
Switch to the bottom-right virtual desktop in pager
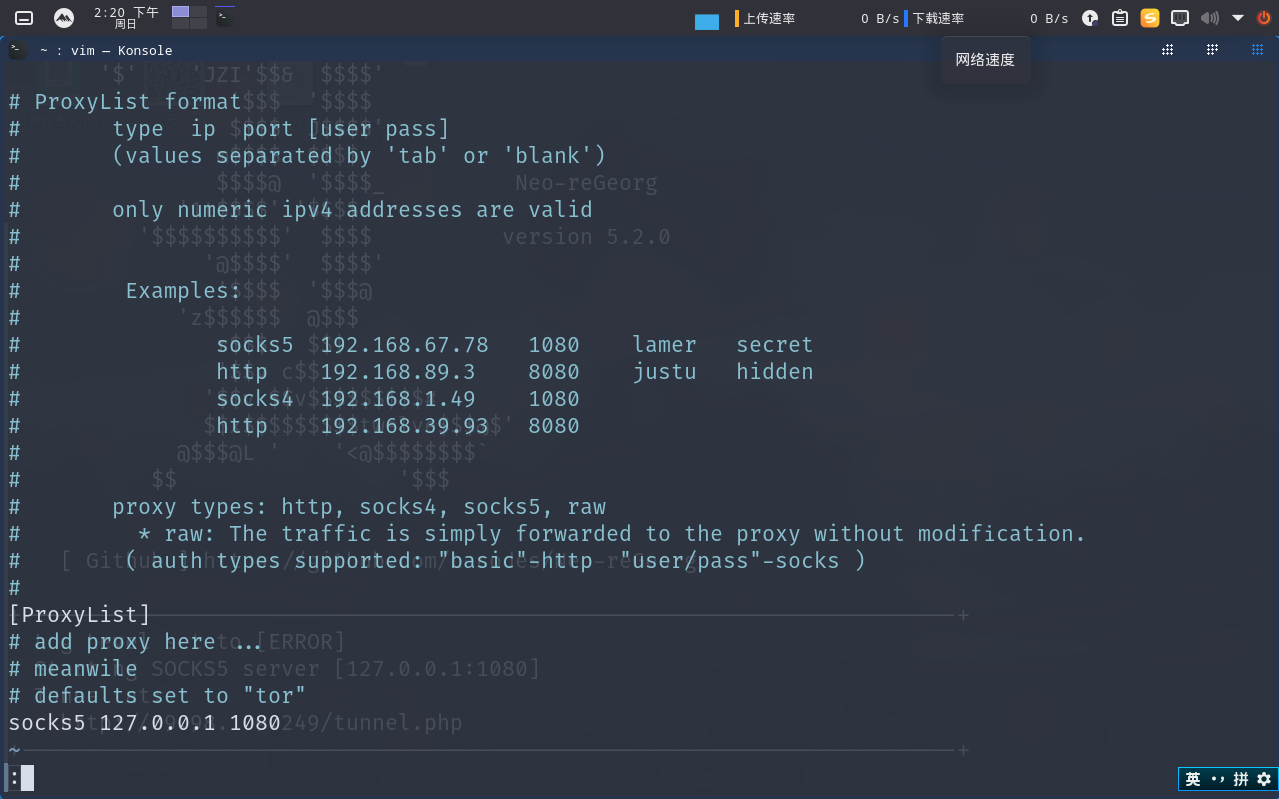point(199,24)
